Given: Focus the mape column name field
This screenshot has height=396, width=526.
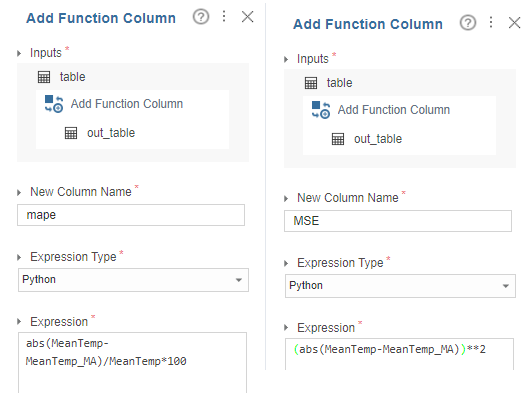Looking at the screenshot, I should [131, 215].
